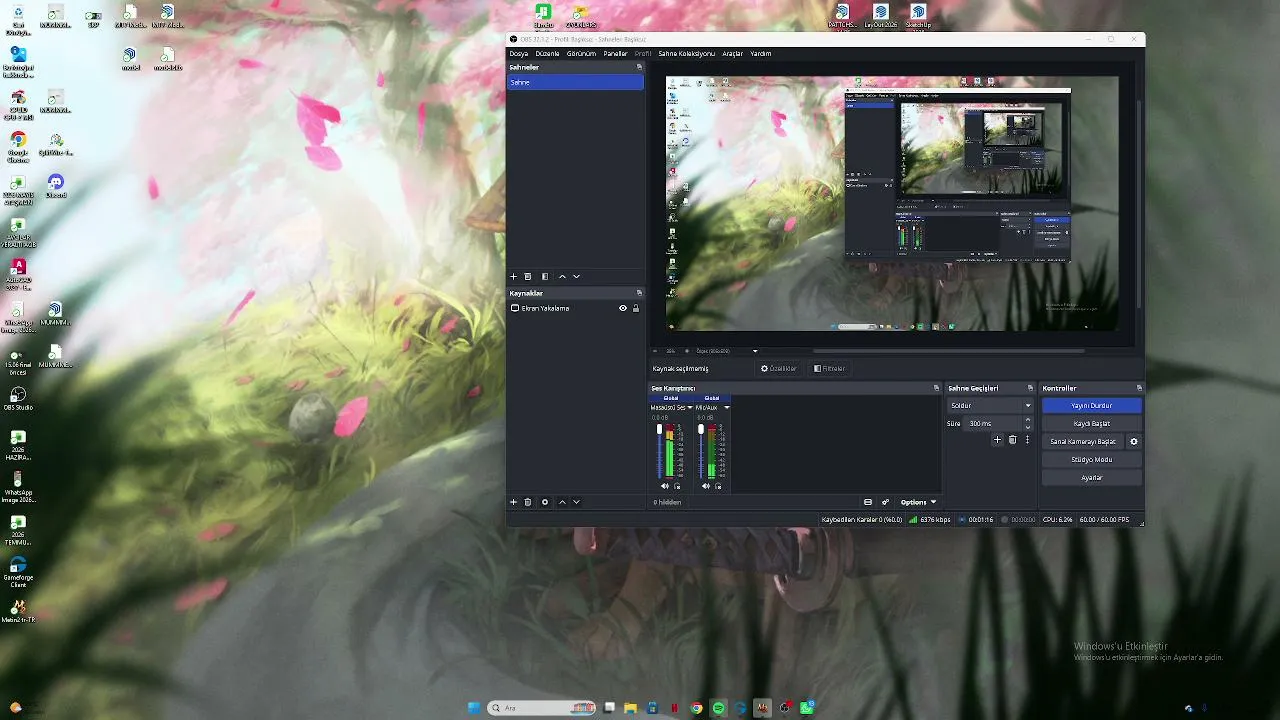Open advanced audio properties gears icon in mixer

tap(885, 502)
